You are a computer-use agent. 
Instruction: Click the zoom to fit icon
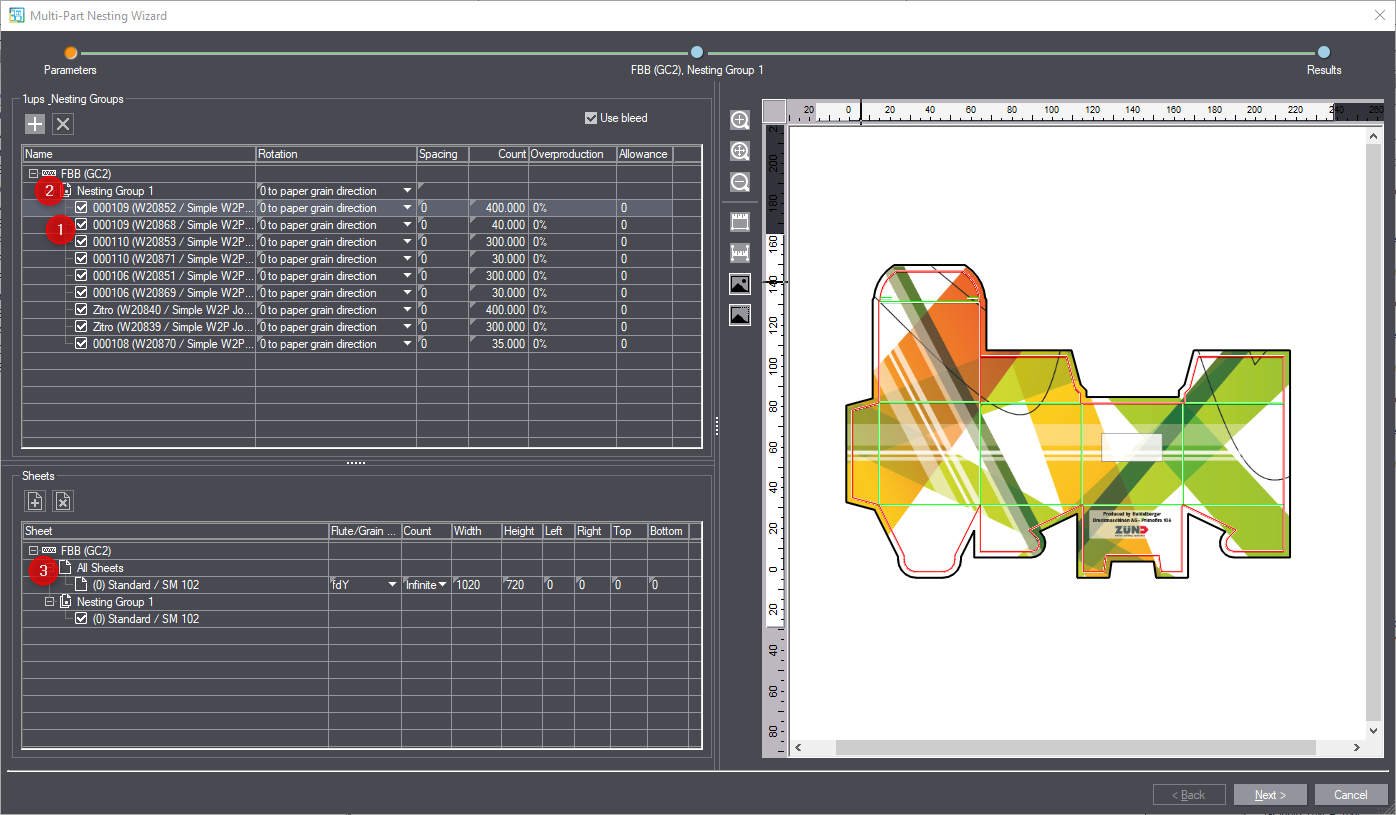740,151
